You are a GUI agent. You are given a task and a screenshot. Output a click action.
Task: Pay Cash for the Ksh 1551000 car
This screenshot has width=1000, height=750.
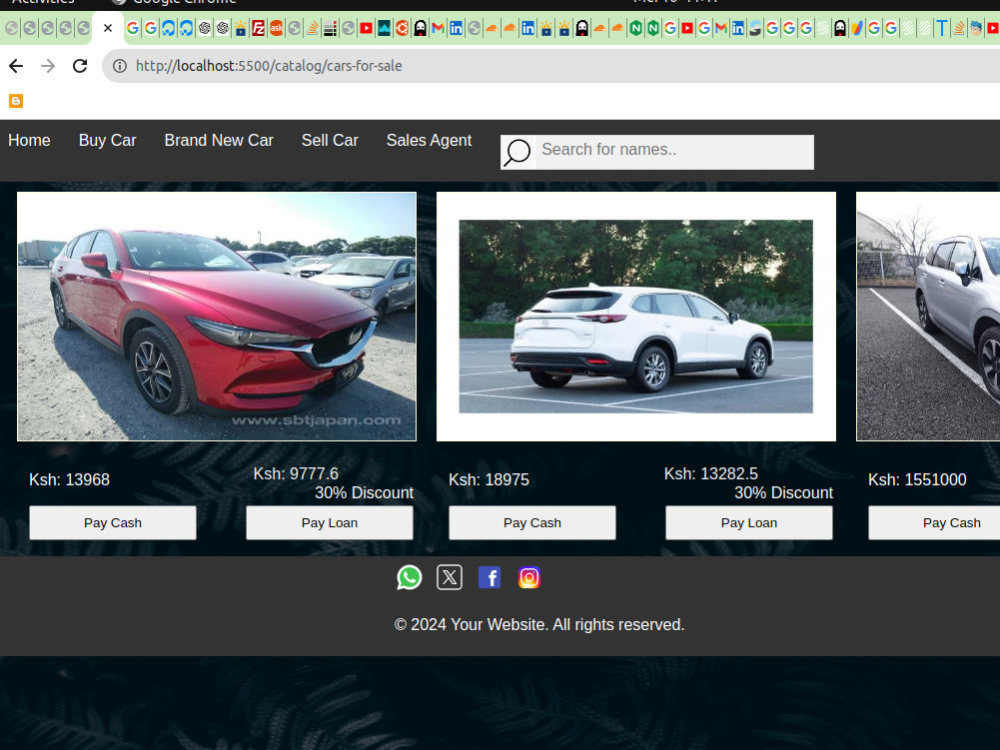[x=934, y=523]
